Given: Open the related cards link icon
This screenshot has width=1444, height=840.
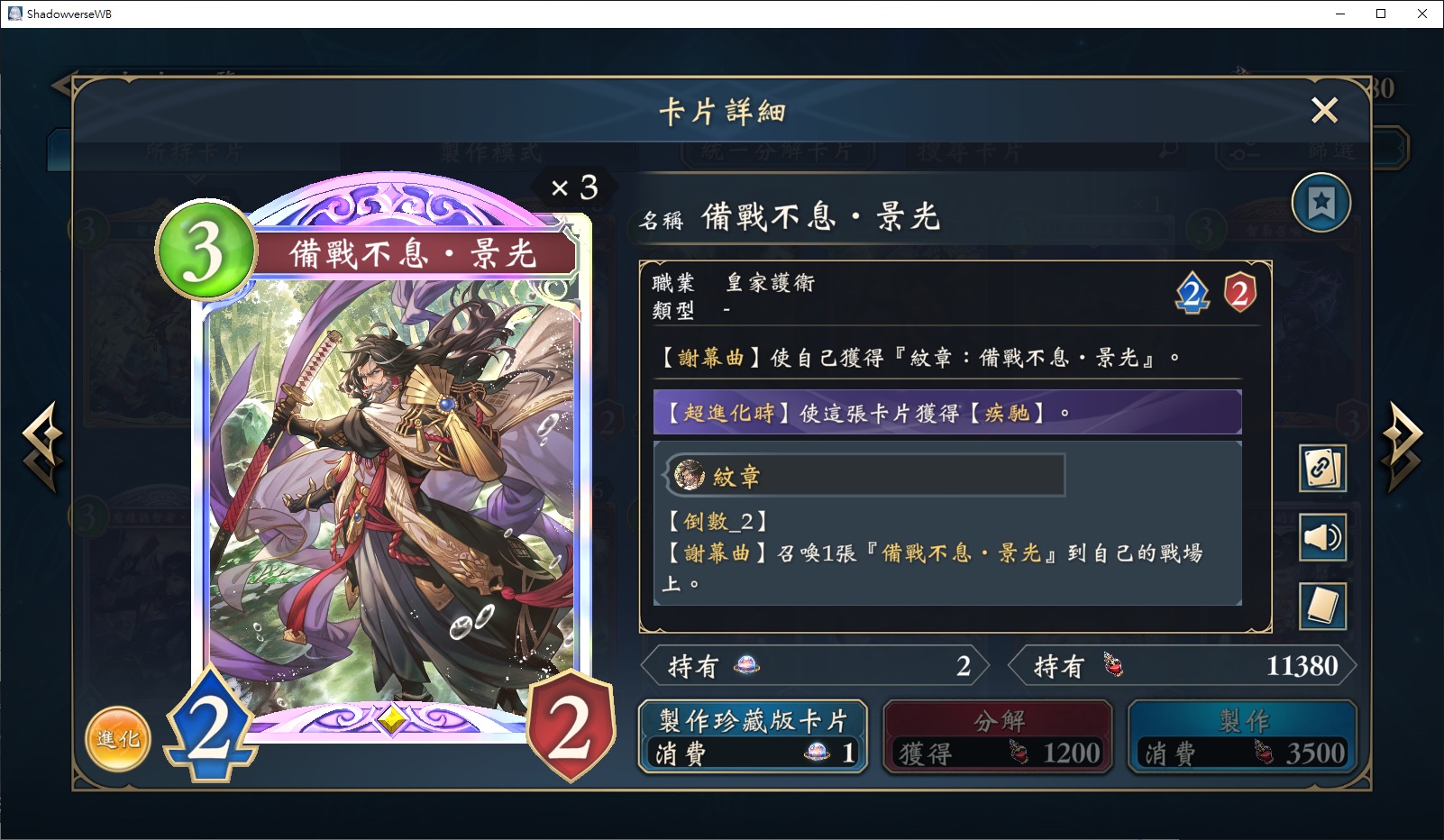Looking at the screenshot, I should 1322,469.
